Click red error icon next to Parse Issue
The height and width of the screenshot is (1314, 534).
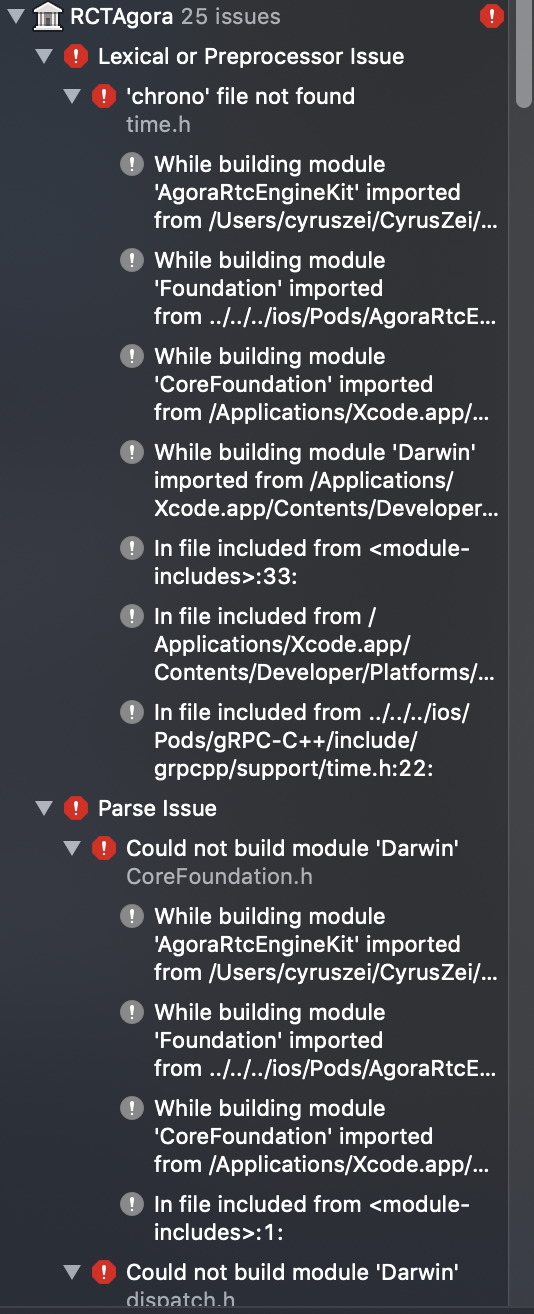tap(76, 808)
